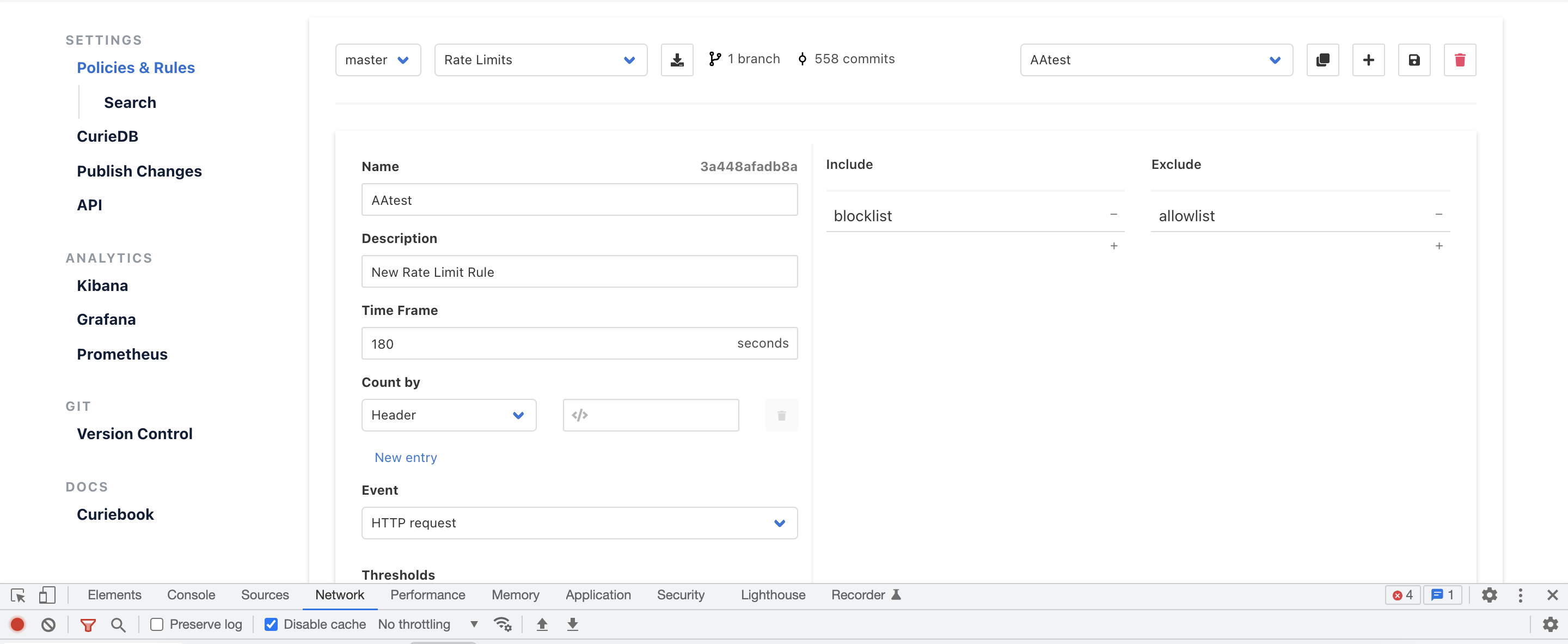
Task: Open Publish Changes in sidebar
Action: 139,171
